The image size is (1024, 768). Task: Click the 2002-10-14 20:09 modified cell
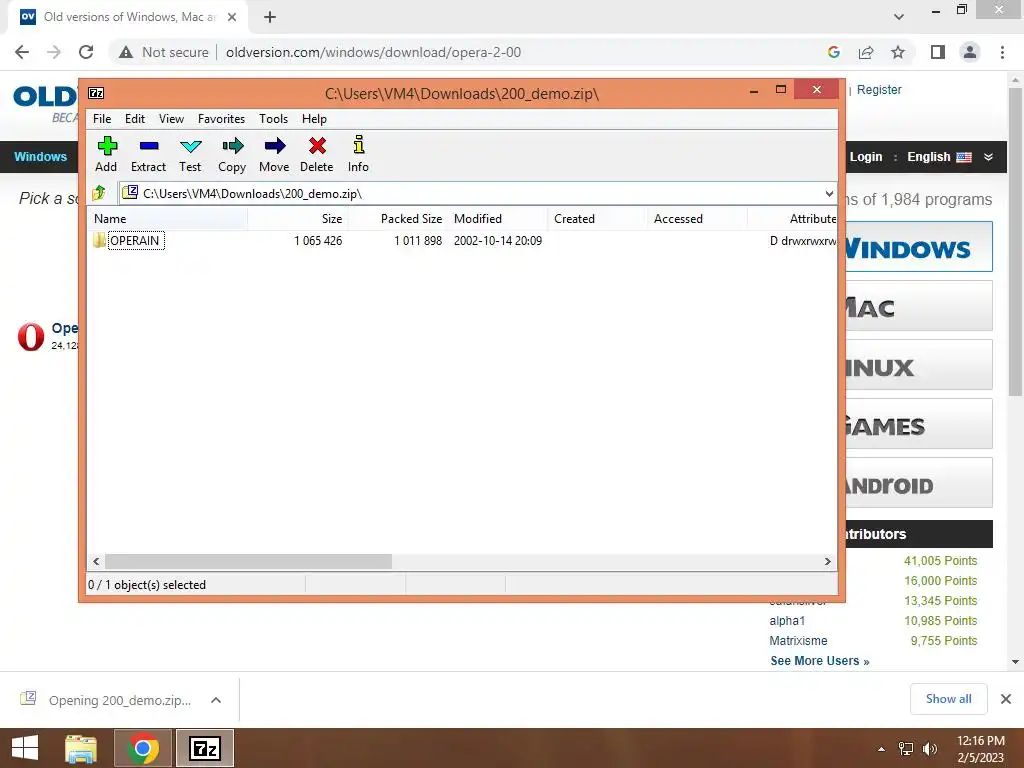[498, 240]
